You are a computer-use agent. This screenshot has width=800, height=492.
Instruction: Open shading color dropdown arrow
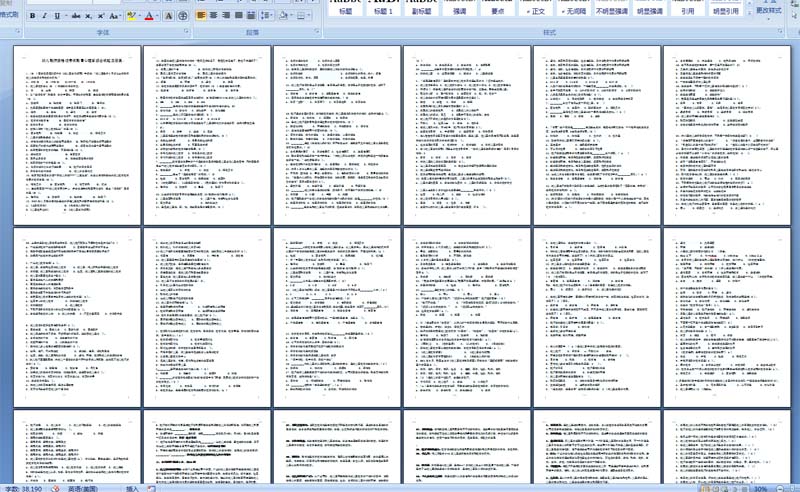click(x=291, y=15)
